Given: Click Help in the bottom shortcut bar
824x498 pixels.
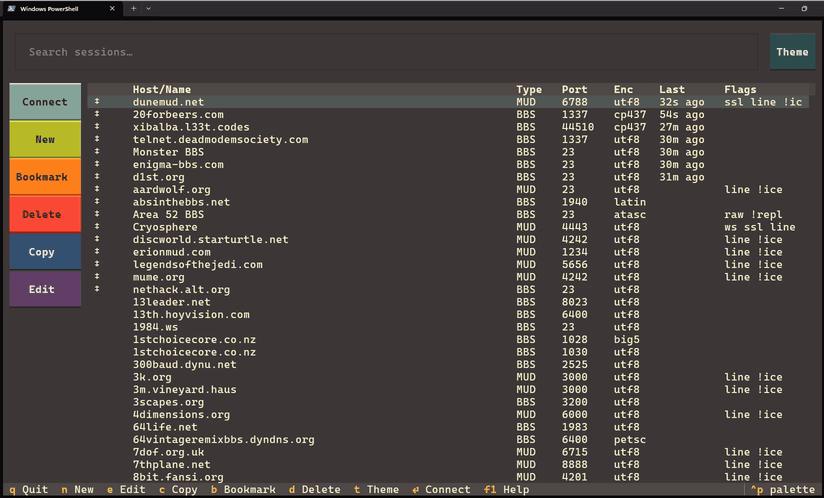Looking at the screenshot, I should click(x=517, y=490).
